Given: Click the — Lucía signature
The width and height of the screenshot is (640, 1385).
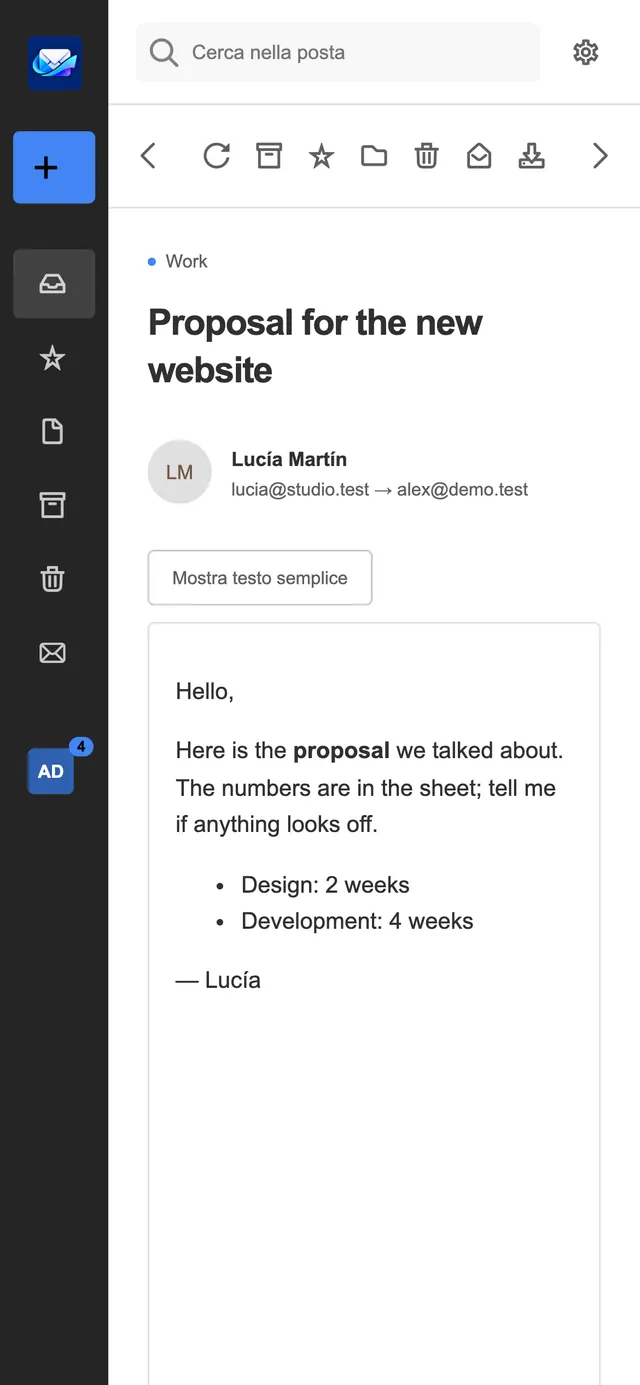Looking at the screenshot, I should [218, 980].
